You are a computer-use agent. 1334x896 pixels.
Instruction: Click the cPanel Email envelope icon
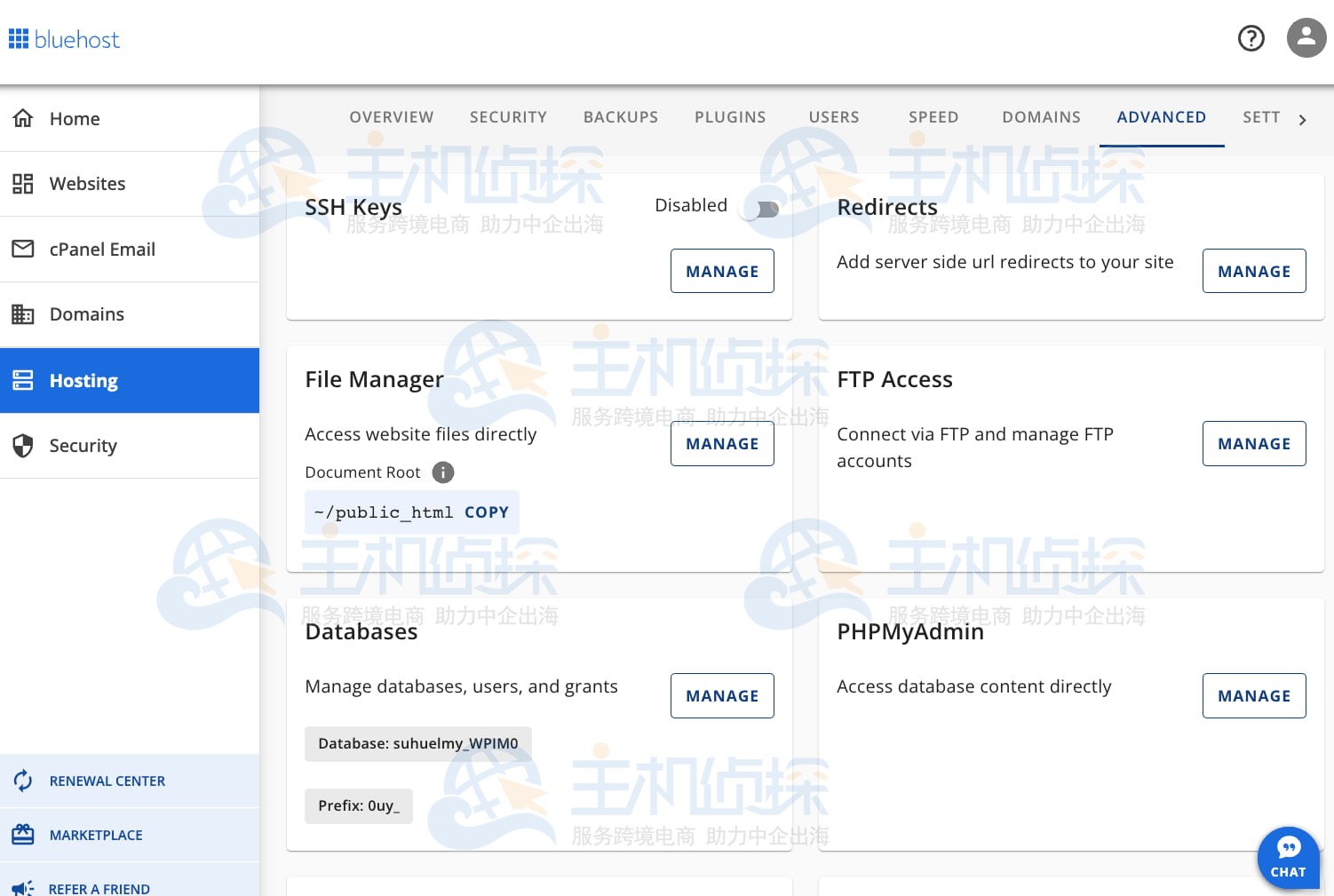click(23, 249)
